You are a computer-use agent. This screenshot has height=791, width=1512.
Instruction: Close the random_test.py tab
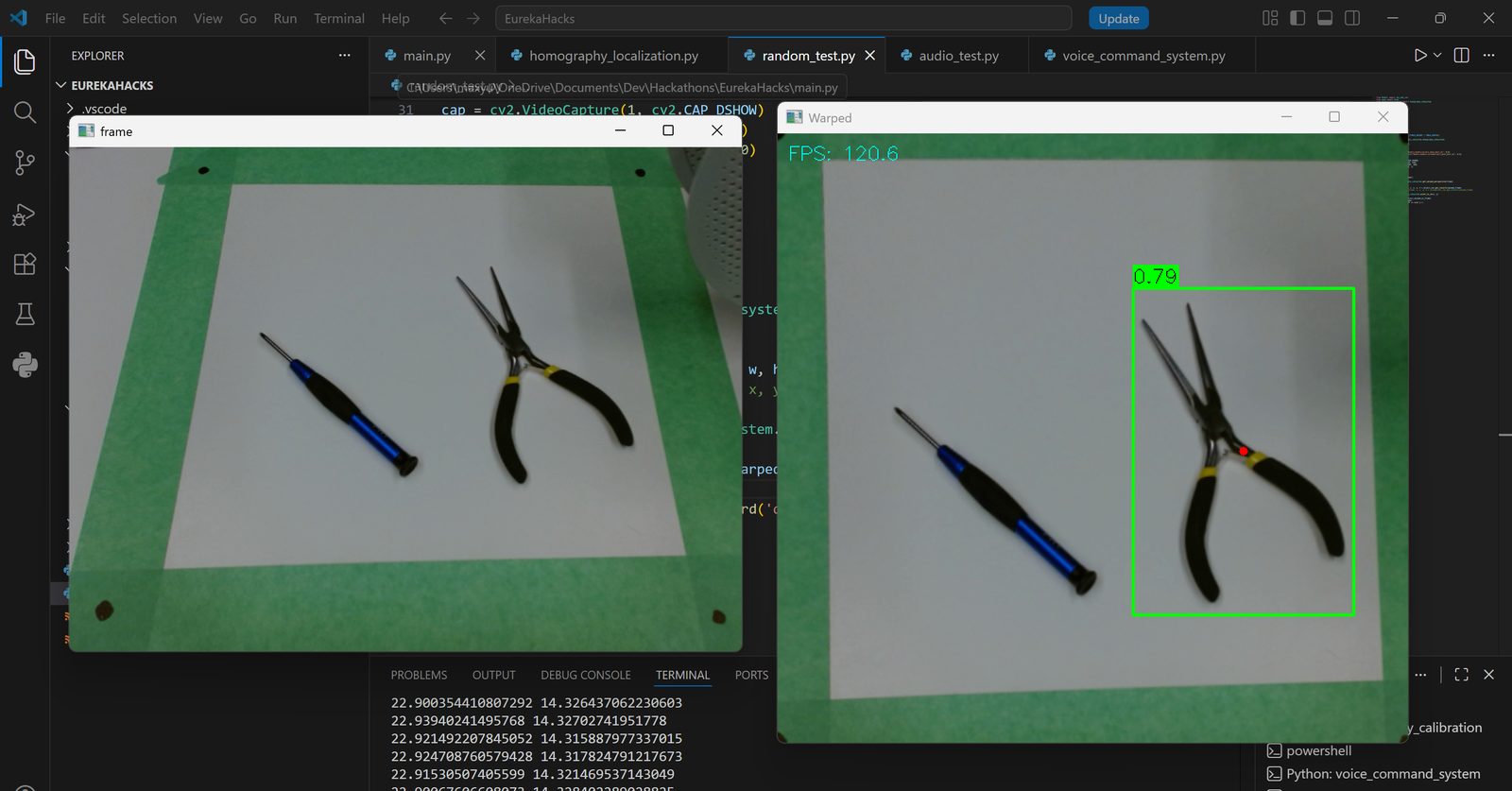click(869, 55)
